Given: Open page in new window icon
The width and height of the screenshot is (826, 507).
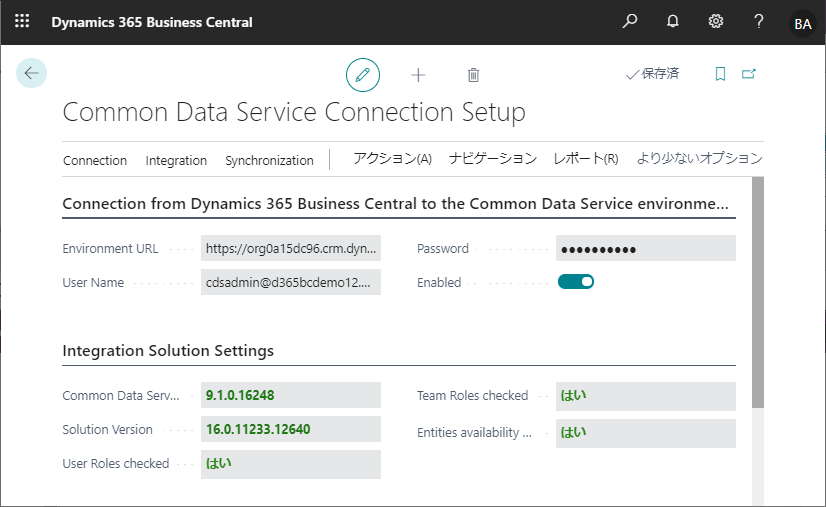Looking at the screenshot, I should click(x=749, y=74).
